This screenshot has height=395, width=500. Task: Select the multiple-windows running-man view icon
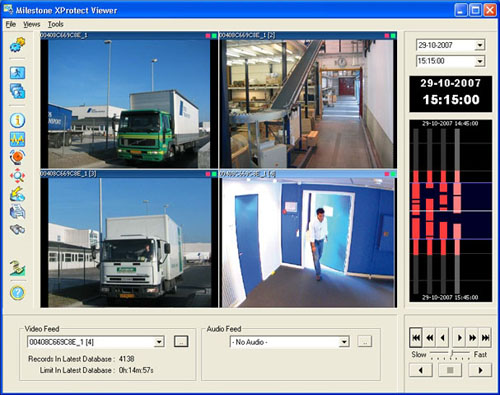17,91
